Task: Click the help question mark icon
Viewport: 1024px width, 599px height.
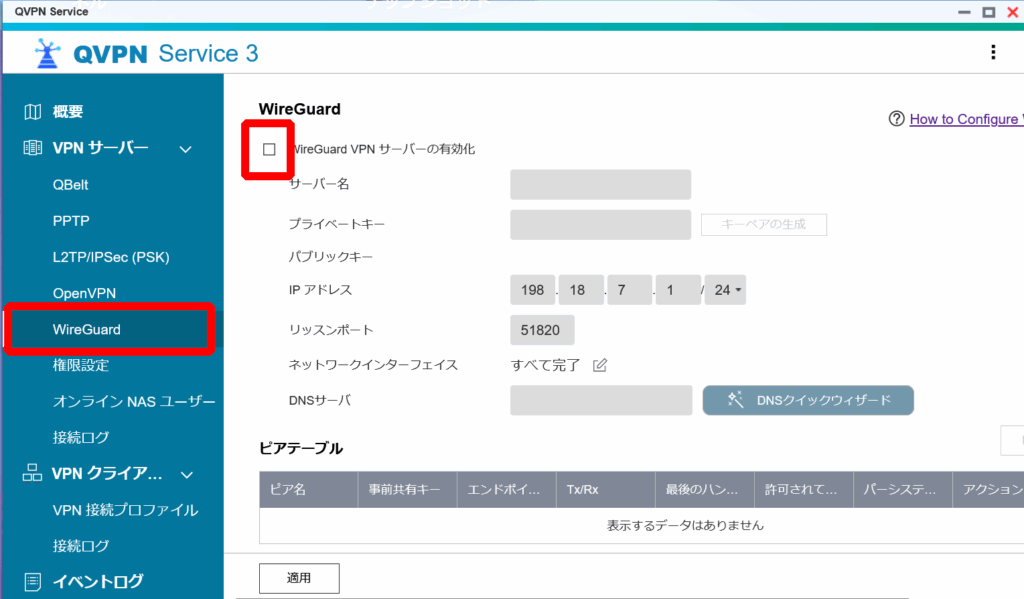Action: tap(896, 119)
